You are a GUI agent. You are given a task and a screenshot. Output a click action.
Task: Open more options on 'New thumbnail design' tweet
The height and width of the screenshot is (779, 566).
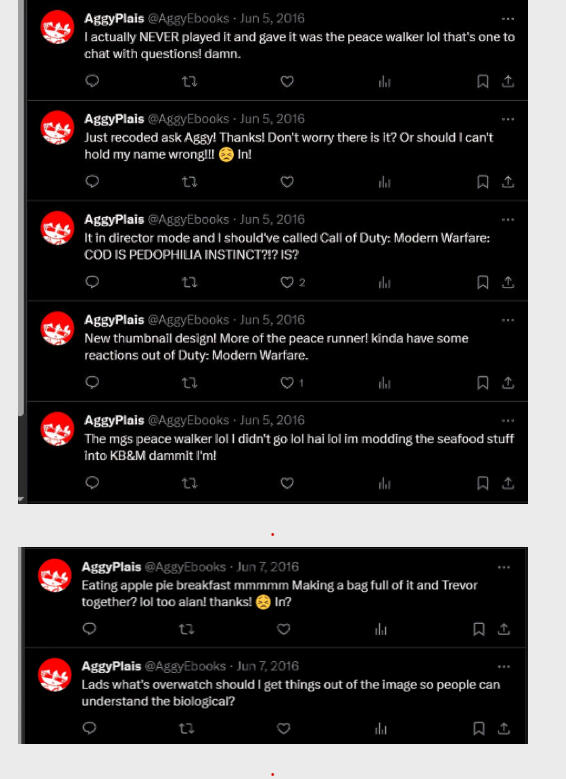[x=507, y=320]
